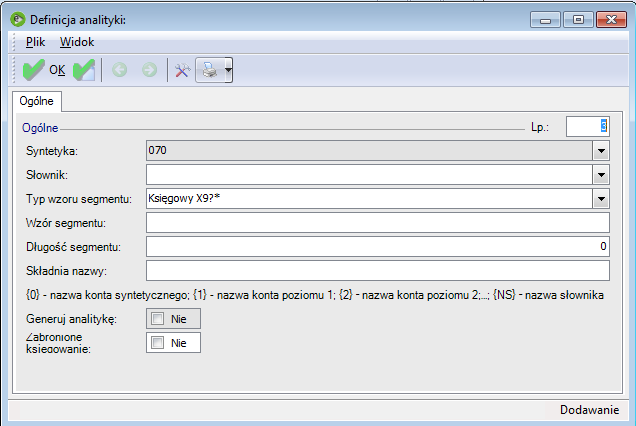
Task: Go to next record with the right arrow
Action: [149, 70]
